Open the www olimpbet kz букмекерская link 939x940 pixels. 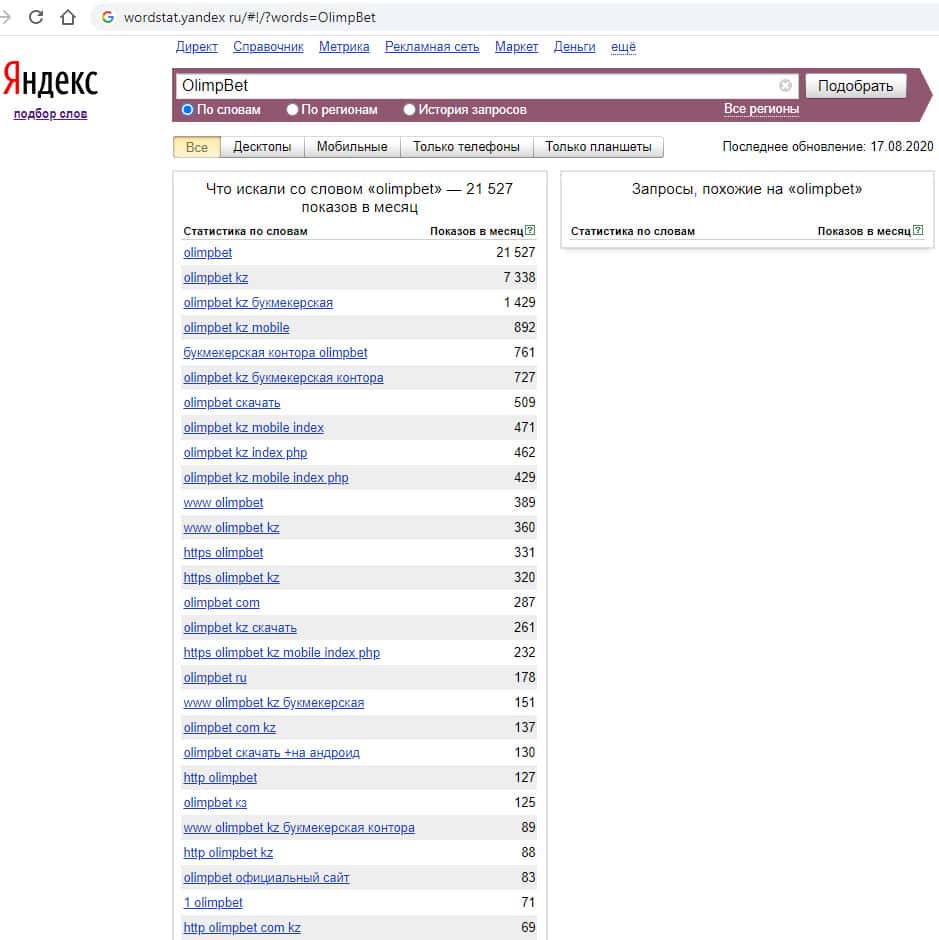point(274,703)
